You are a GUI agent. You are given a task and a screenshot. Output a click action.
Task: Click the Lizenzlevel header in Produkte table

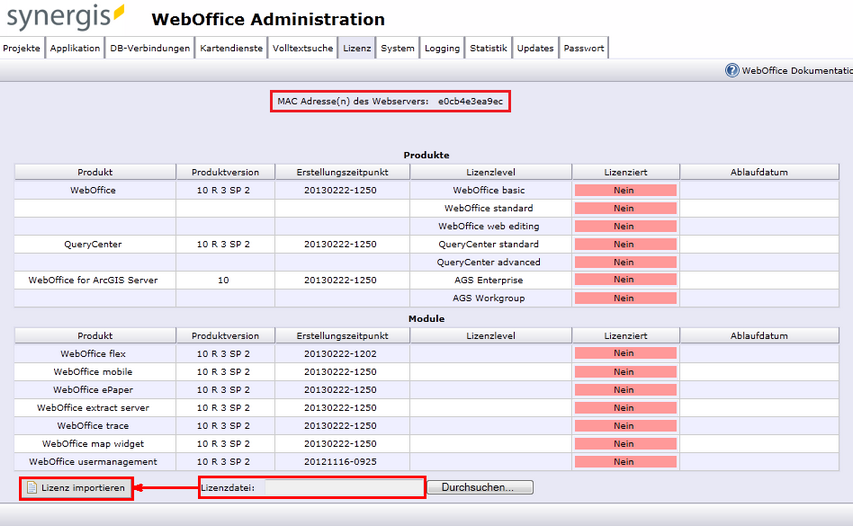click(x=491, y=172)
